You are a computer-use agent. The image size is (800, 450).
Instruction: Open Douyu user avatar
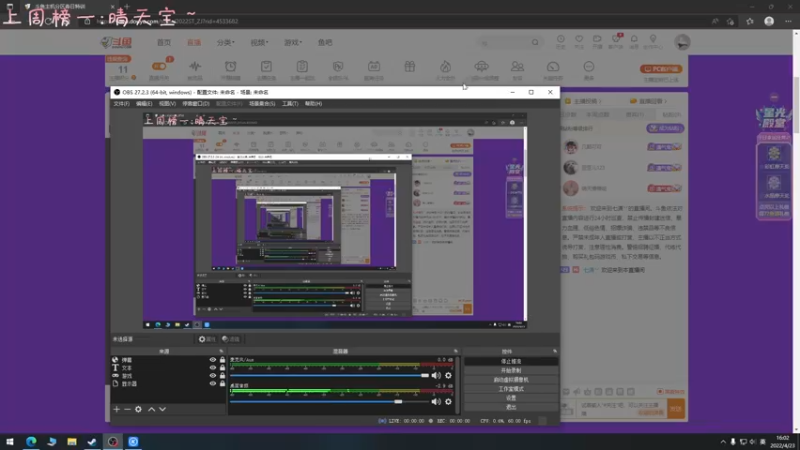pos(682,42)
